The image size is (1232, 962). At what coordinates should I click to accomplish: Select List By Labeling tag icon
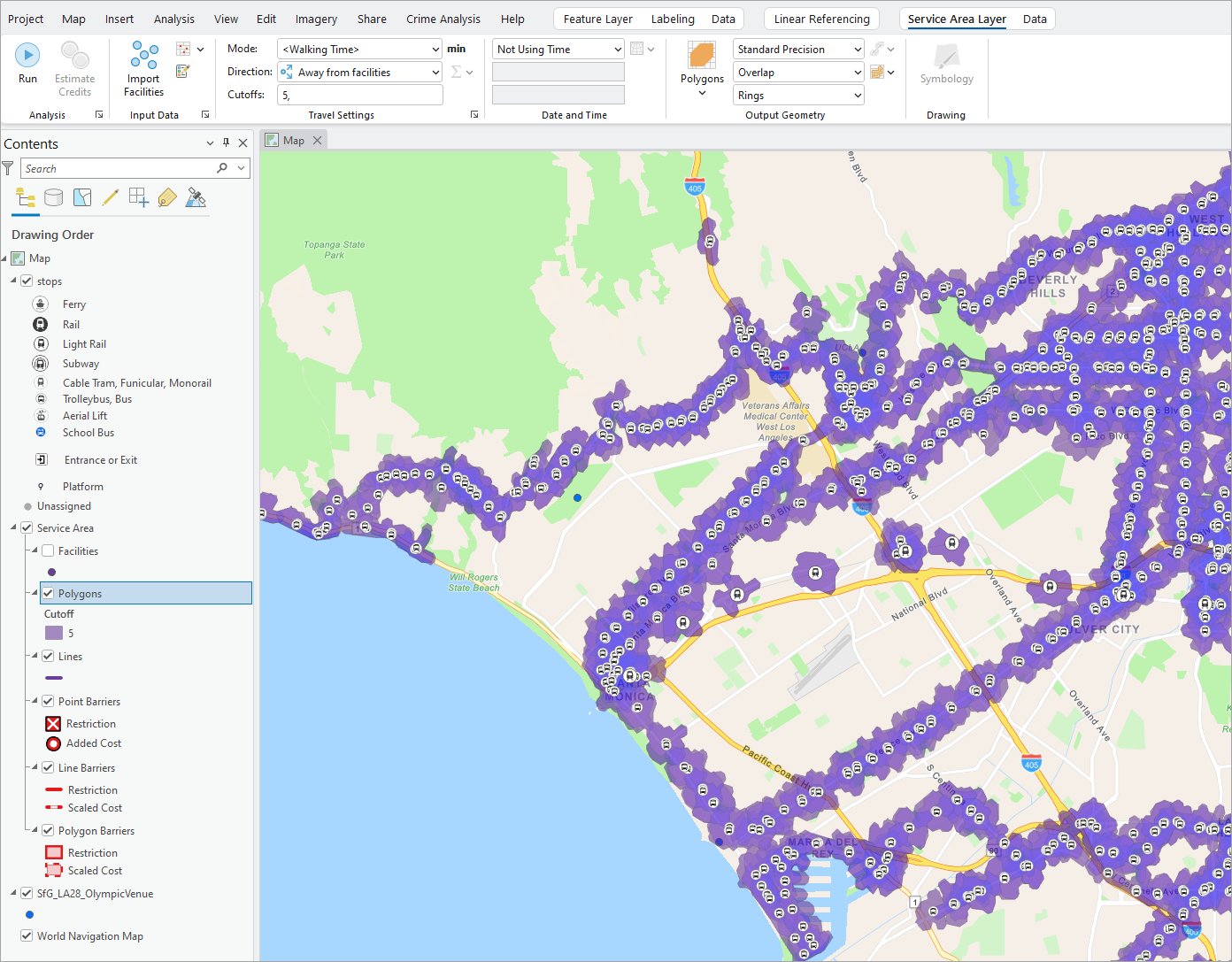167,197
